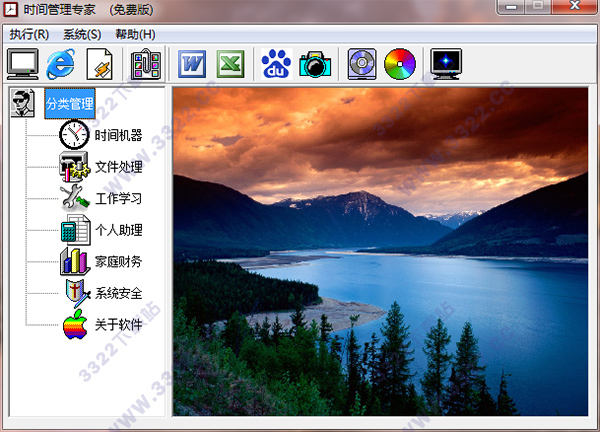Click the document with pencil toolbar icon
Image resolution: width=600 pixels, height=432 pixels.
click(x=99, y=64)
